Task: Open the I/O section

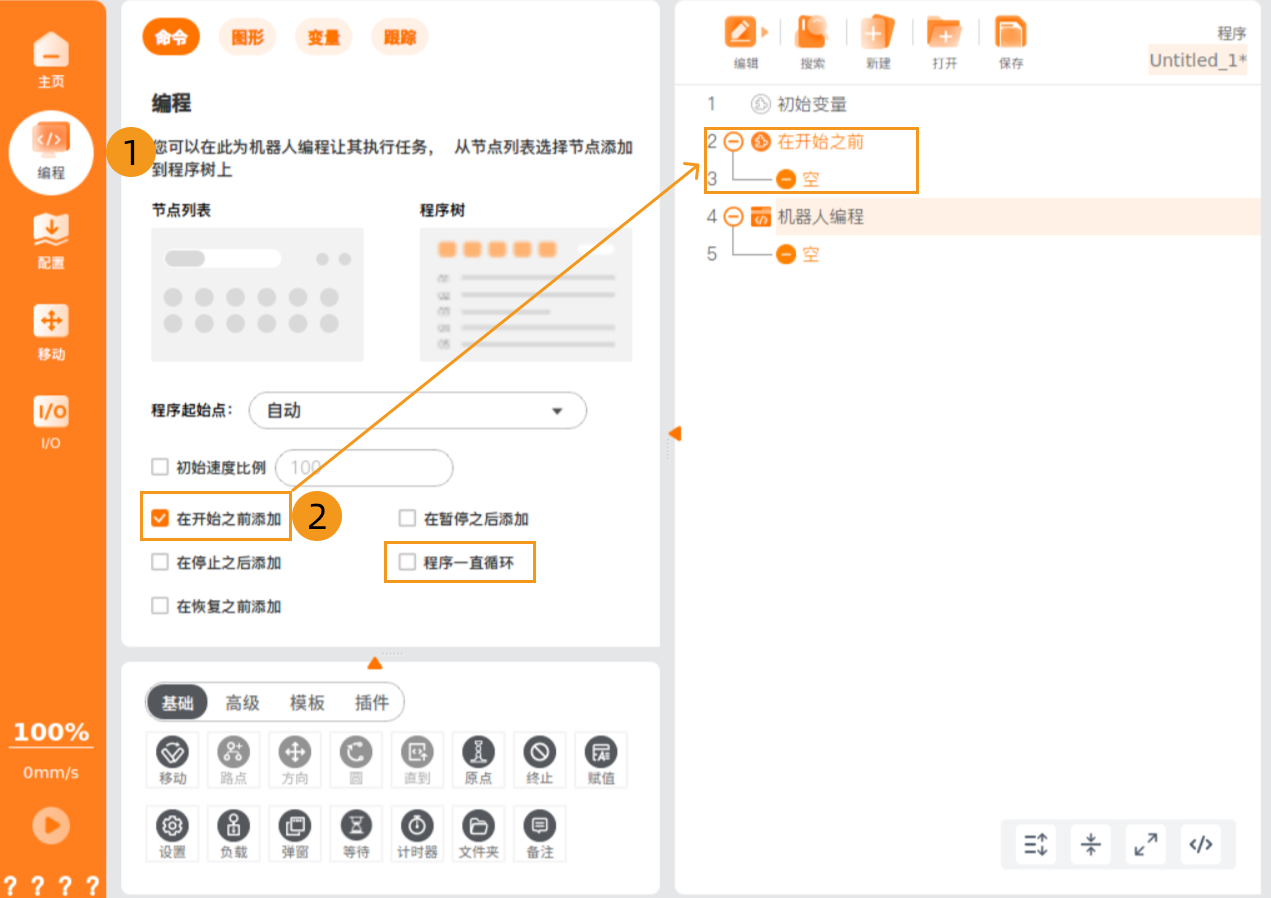Action: coord(51,423)
